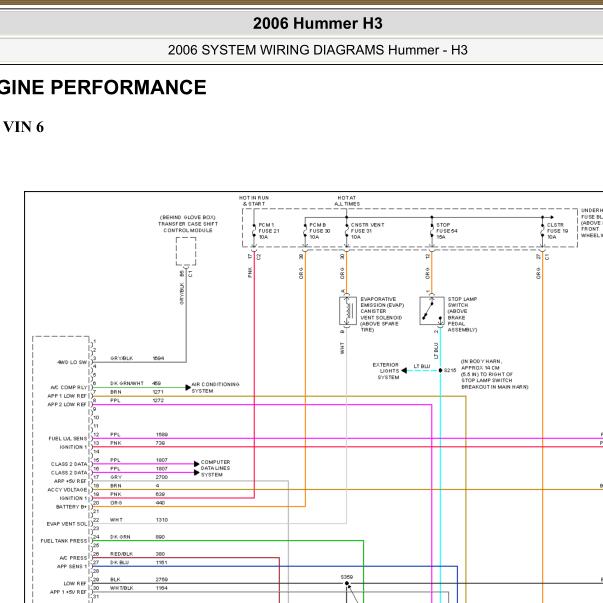The width and height of the screenshot is (603, 603).
Task: Click circuit number 1310 on white wire
Action: coord(162,520)
